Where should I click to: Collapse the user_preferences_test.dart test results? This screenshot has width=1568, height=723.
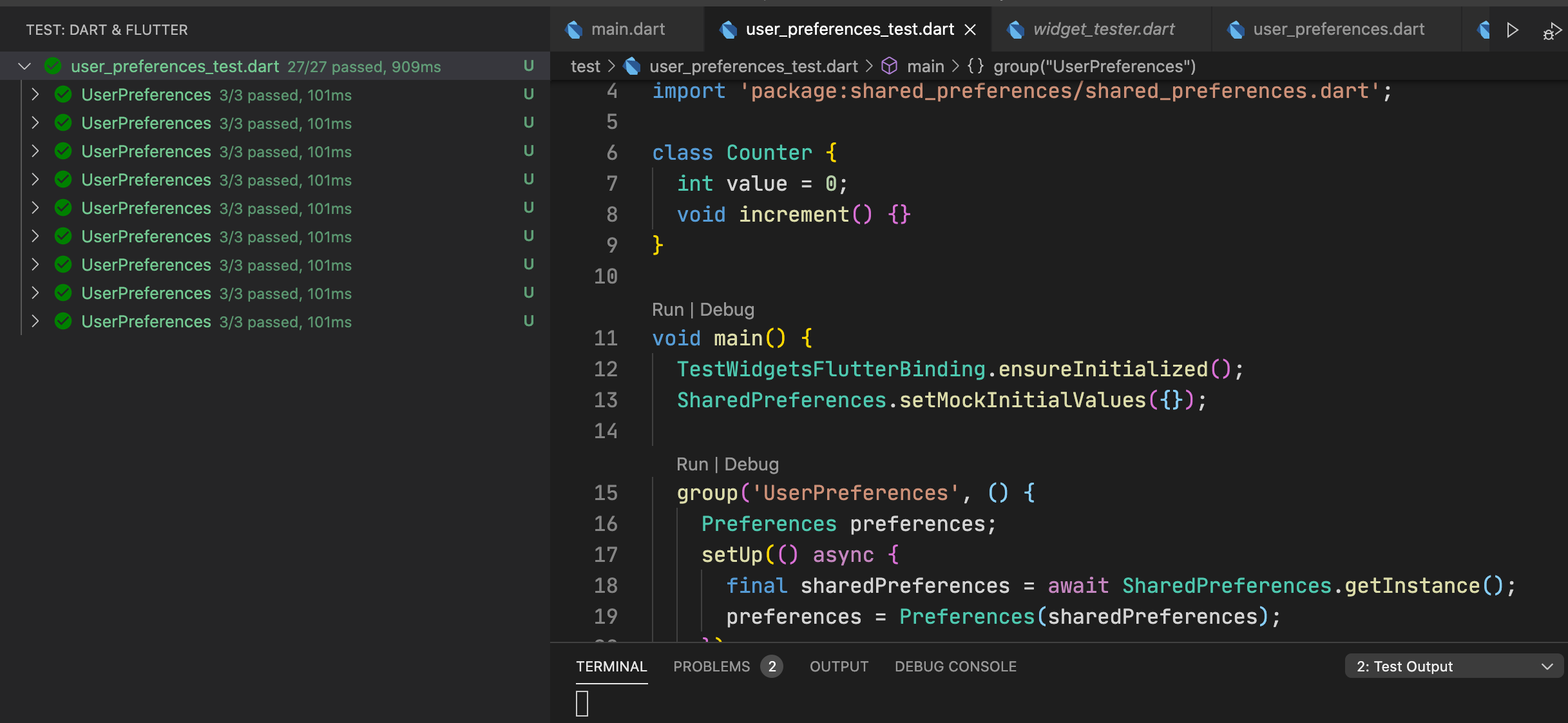click(x=24, y=66)
